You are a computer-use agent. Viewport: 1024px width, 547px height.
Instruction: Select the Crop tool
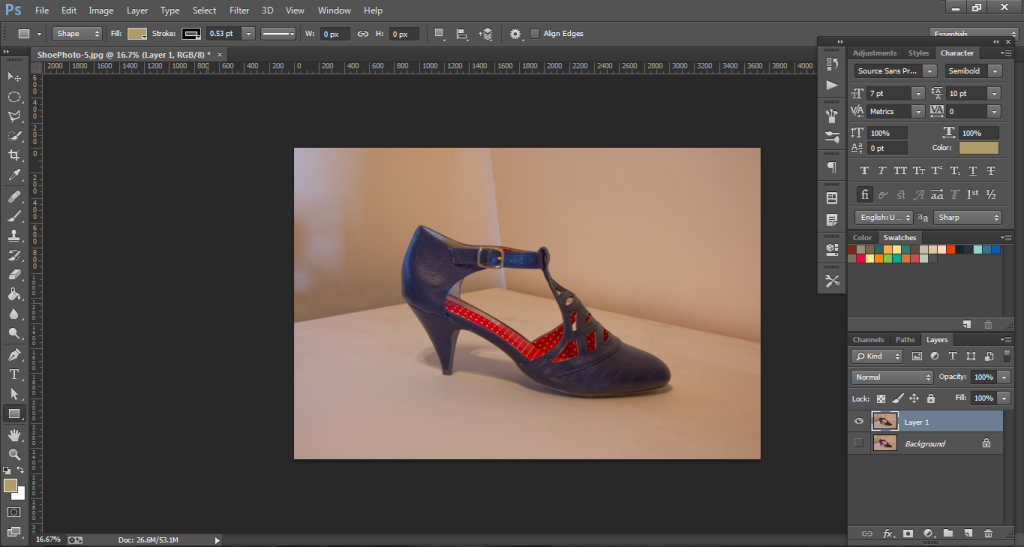tap(14, 155)
